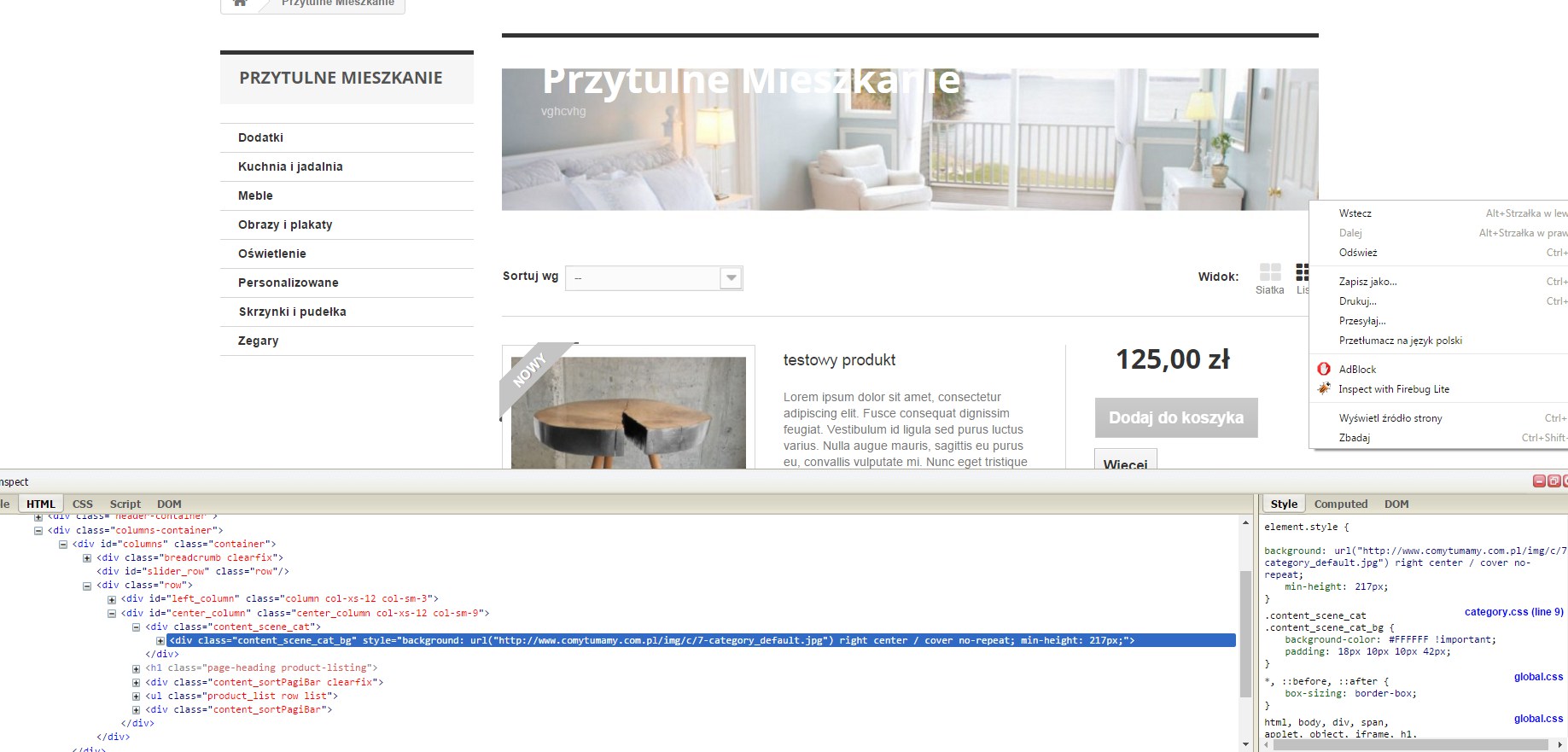The image size is (1568, 752).
Task: Click the HTML tree scroll-down arrow
Action: click(x=1245, y=744)
